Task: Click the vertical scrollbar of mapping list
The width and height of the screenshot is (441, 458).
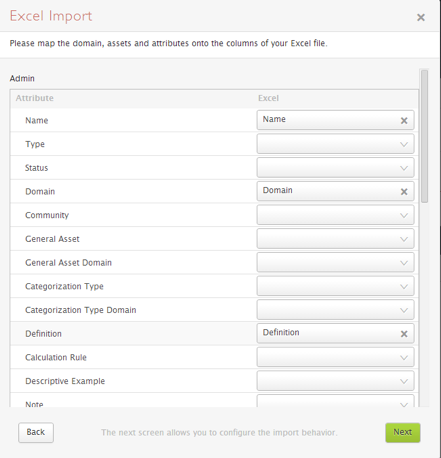Action: [x=424, y=136]
